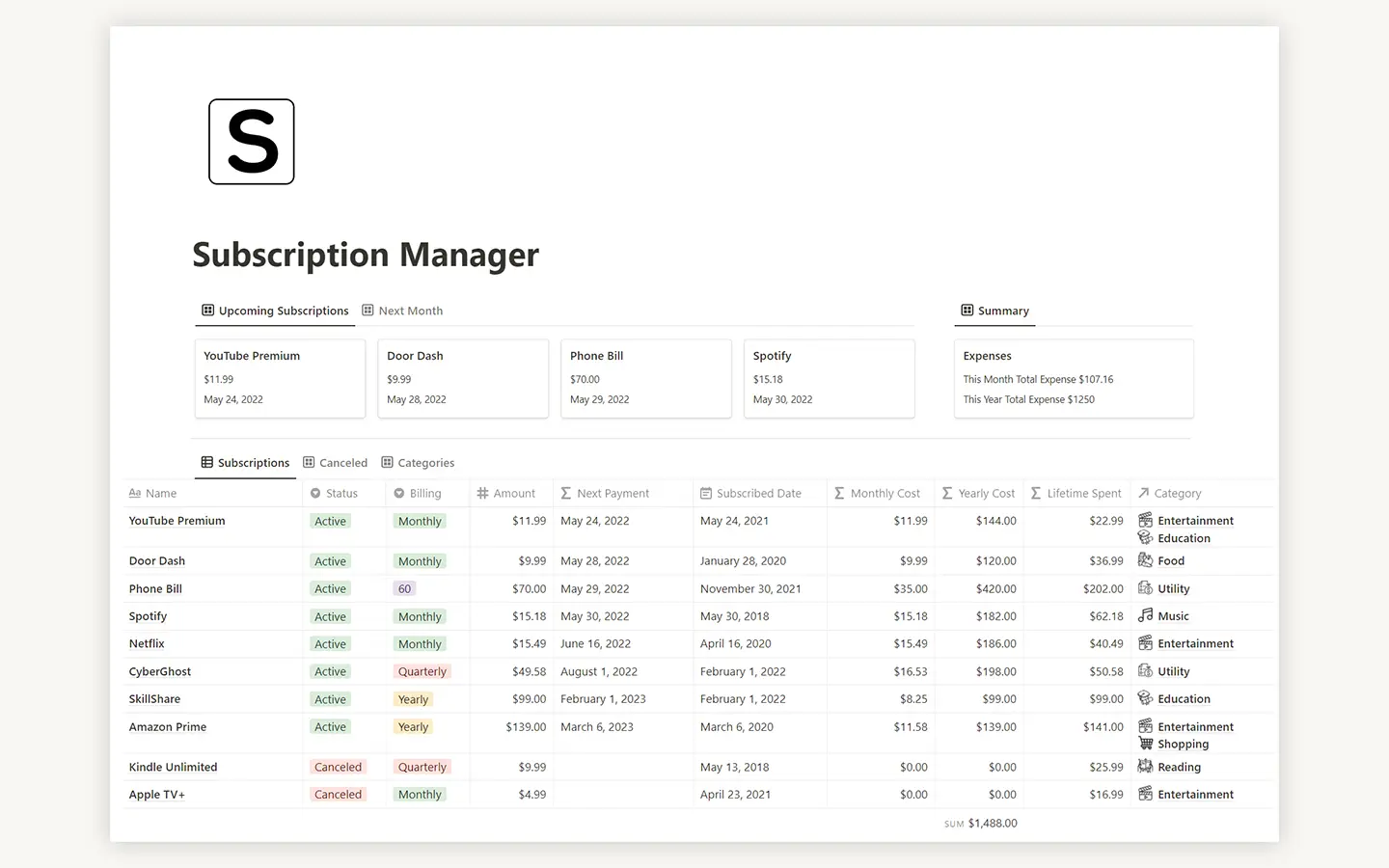The width and height of the screenshot is (1389, 868).
Task: Click the $99.00 amount cell for SkillShare
Action: coord(530,699)
